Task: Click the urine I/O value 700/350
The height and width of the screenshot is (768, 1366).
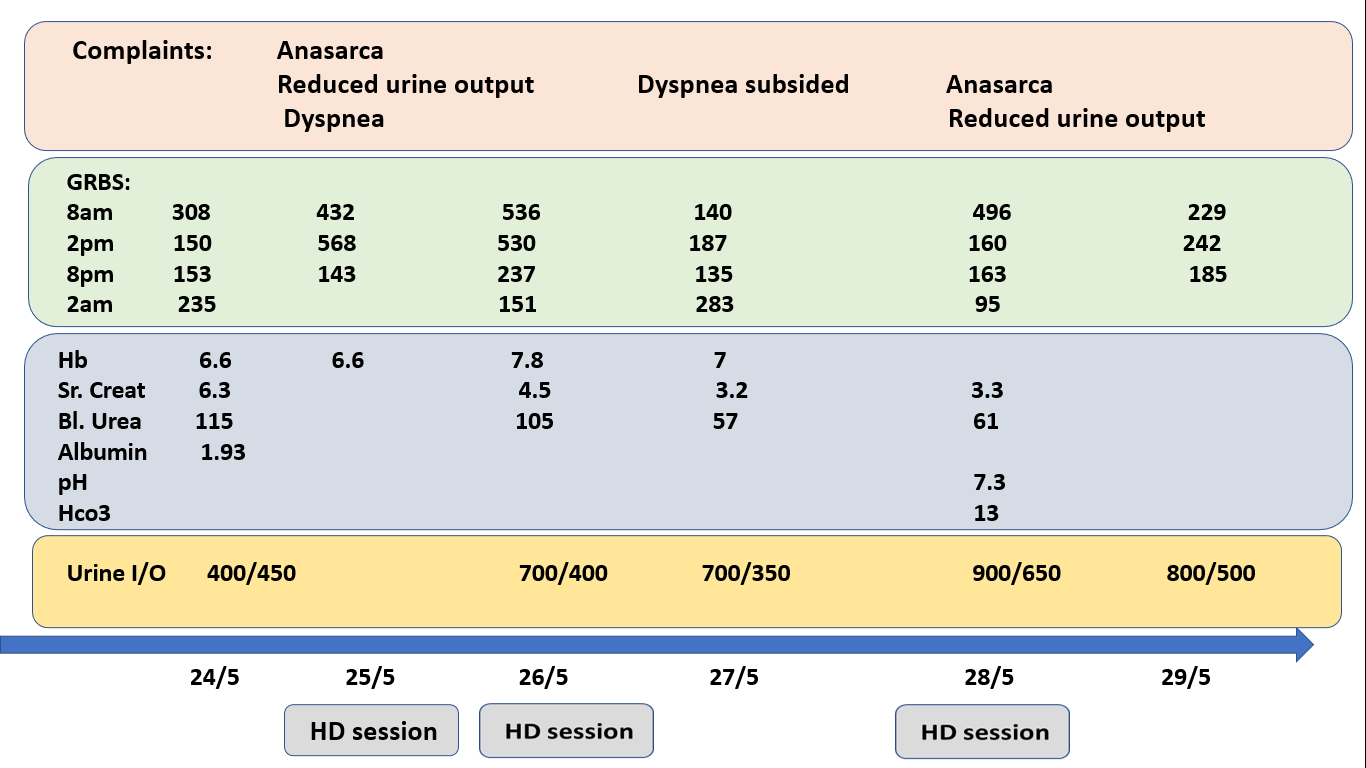Action: [746, 574]
